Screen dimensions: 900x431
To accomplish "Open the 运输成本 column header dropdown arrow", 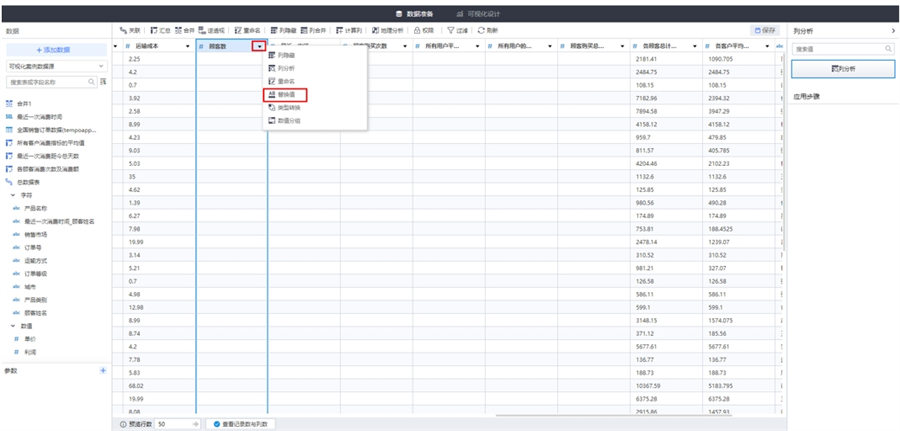I will [189, 47].
